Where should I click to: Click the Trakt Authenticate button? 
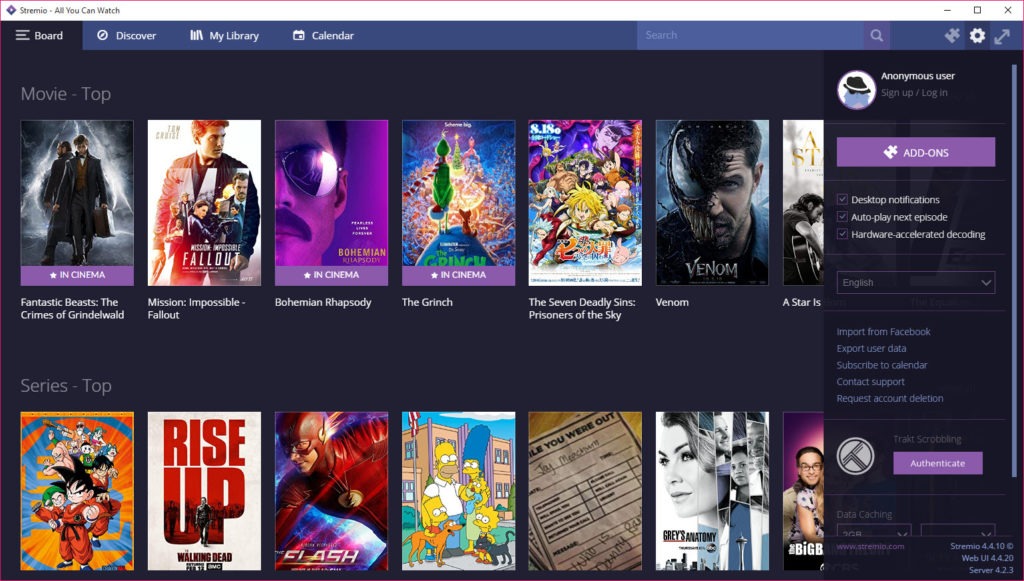pos(938,463)
